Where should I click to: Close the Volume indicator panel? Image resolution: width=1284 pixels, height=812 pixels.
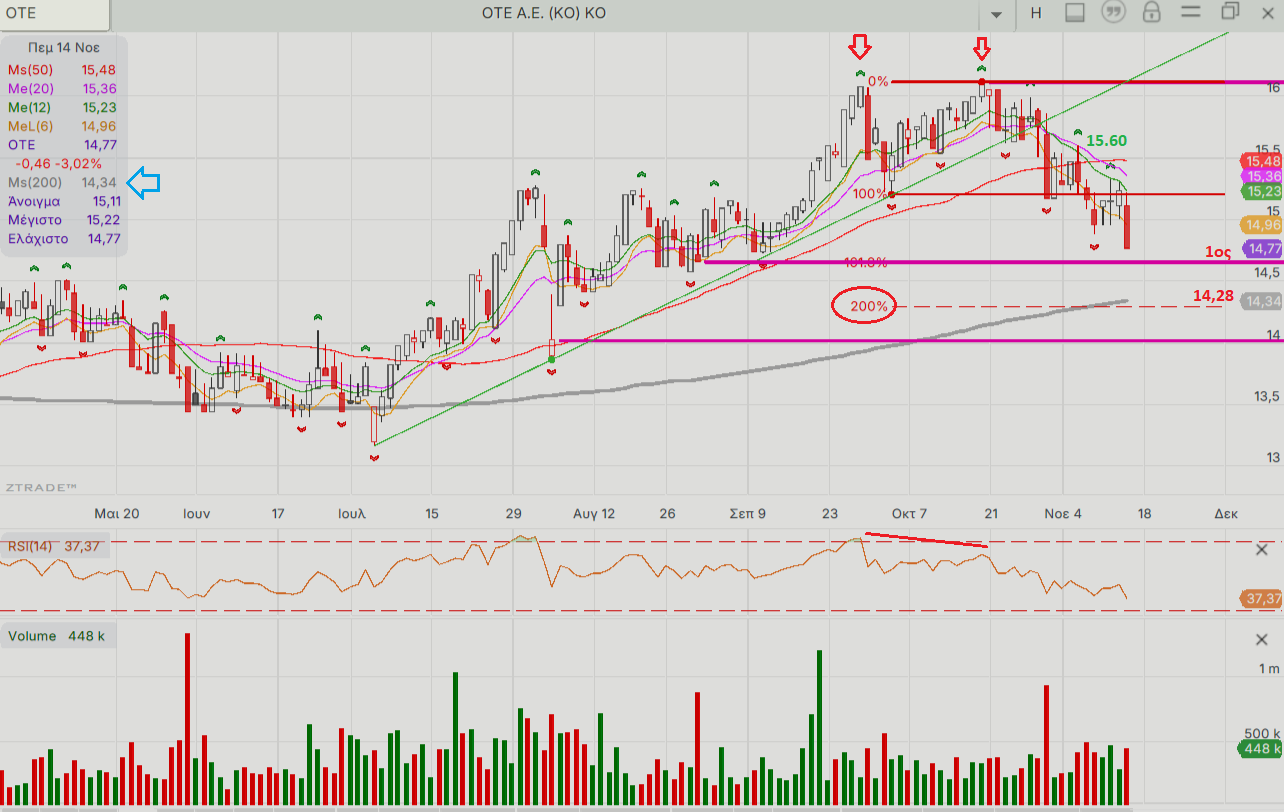1262,640
